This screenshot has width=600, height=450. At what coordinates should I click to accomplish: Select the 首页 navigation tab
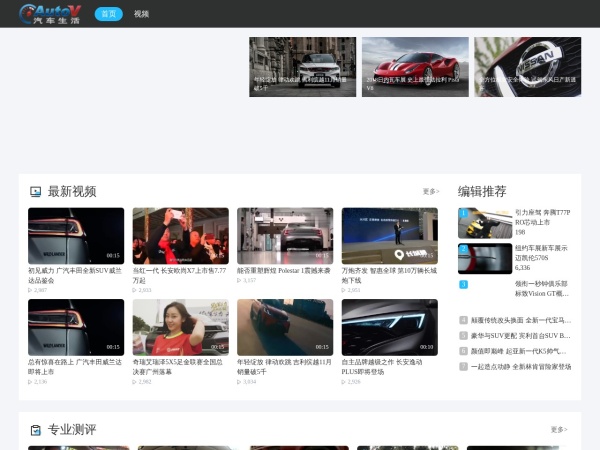coord(108,14)
